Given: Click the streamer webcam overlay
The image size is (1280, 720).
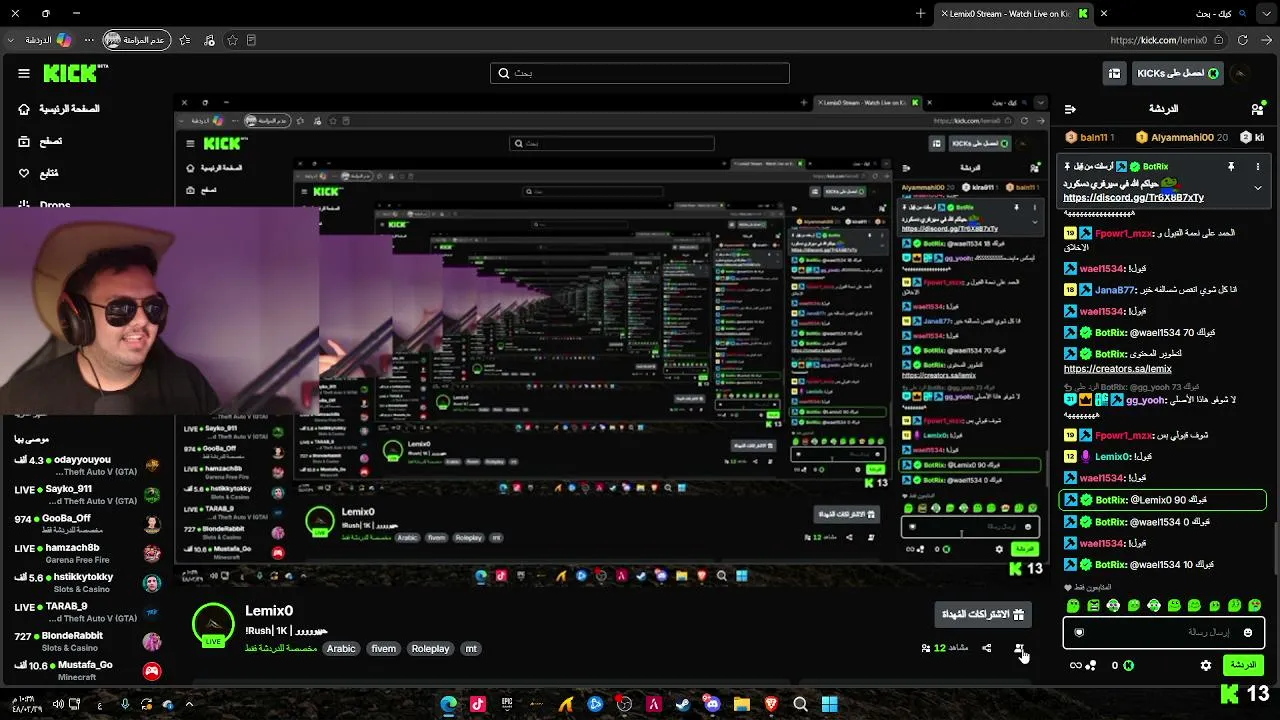Looking at the screenshot, I should click(x=160, y=310).
